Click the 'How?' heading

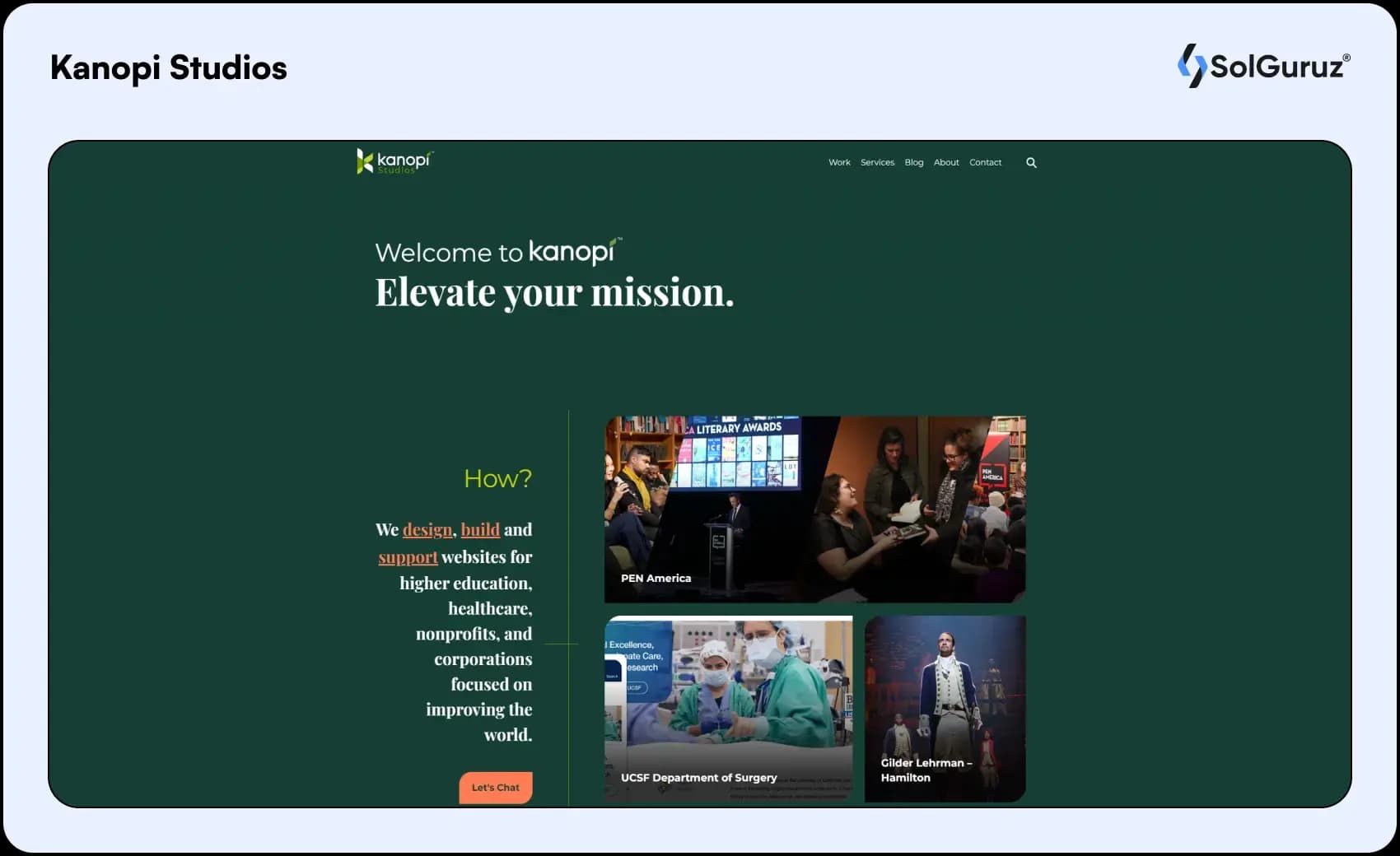[497, 478]
